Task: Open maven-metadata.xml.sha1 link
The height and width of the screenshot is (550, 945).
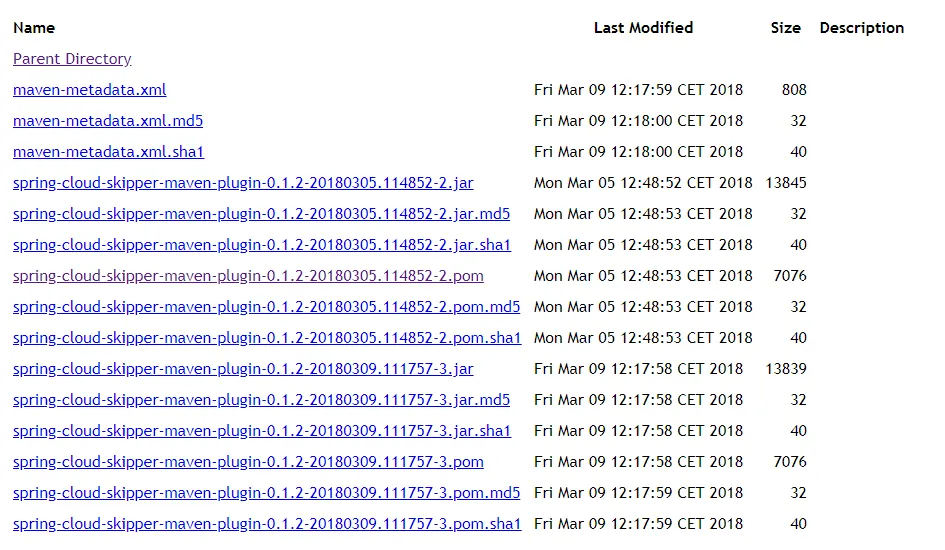Action: [x=108, y=152]
